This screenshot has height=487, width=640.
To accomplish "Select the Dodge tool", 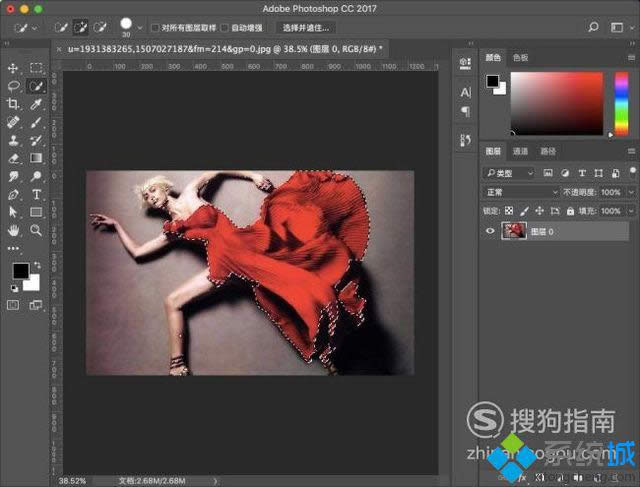I will [36, 176].
